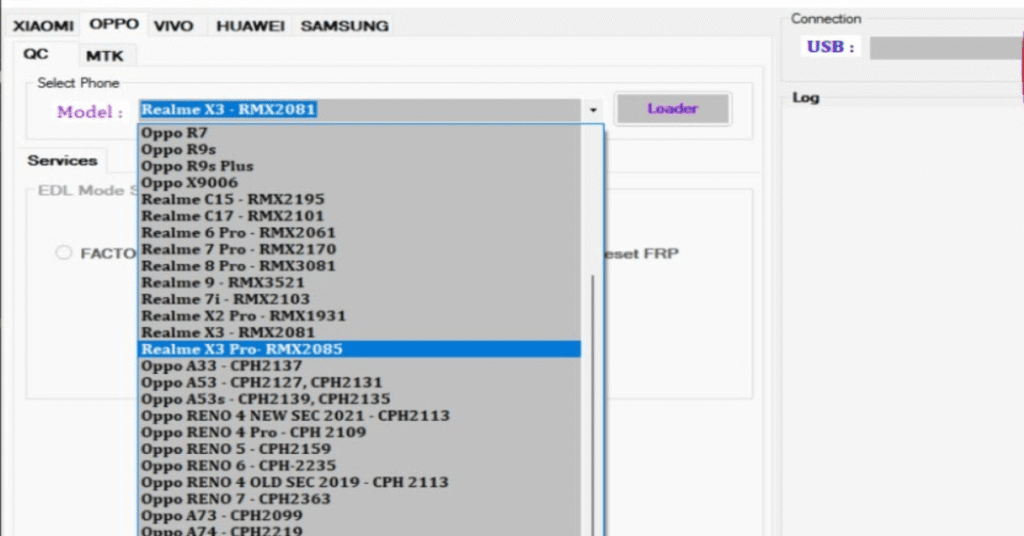
Task: Select the MTK chipset tab
Action: coord(104,56)
